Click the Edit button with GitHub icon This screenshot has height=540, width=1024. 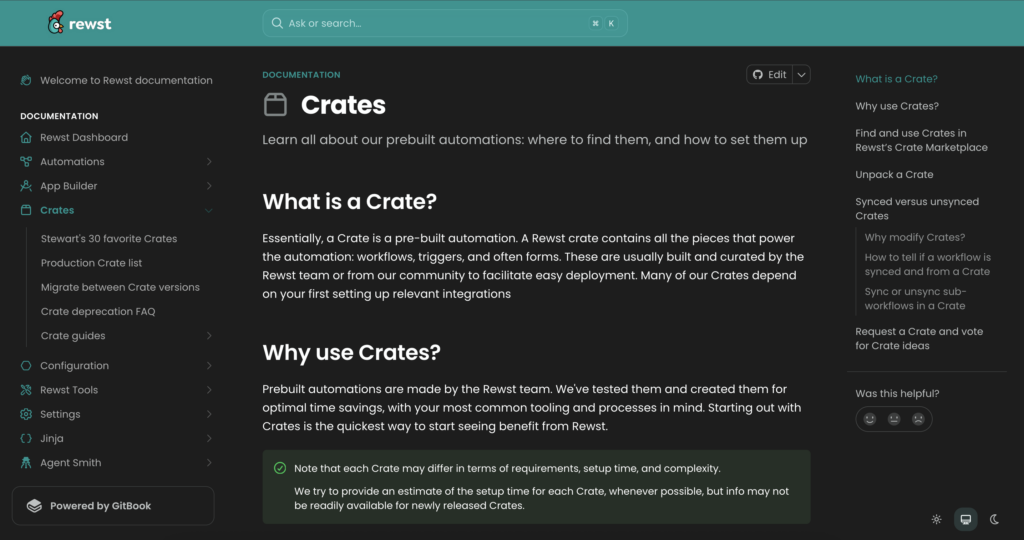tap(770, 74)
